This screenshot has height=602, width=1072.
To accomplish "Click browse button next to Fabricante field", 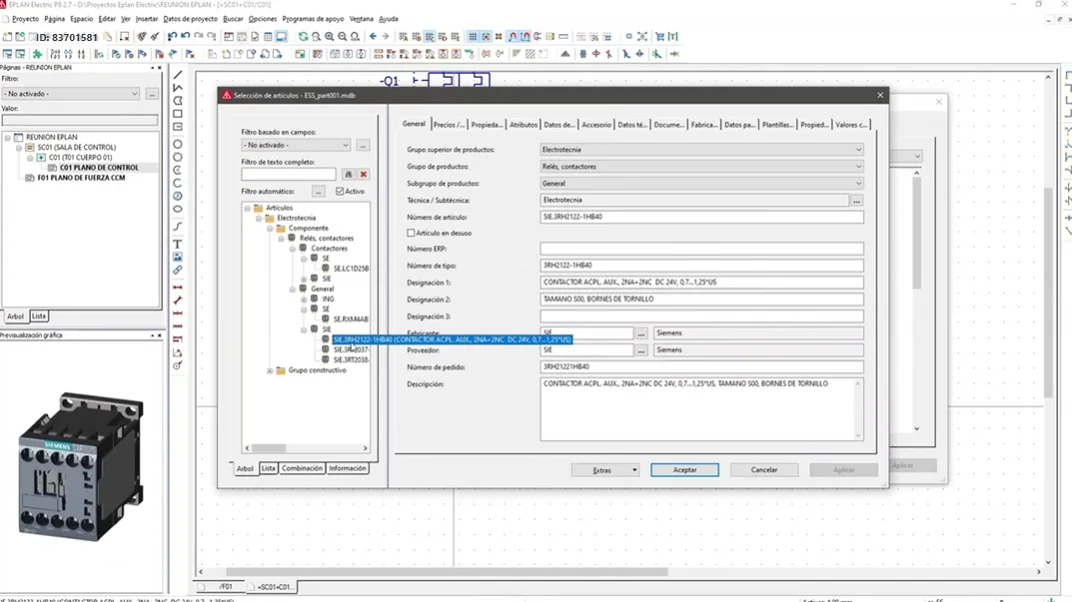I will click(641, 333).
